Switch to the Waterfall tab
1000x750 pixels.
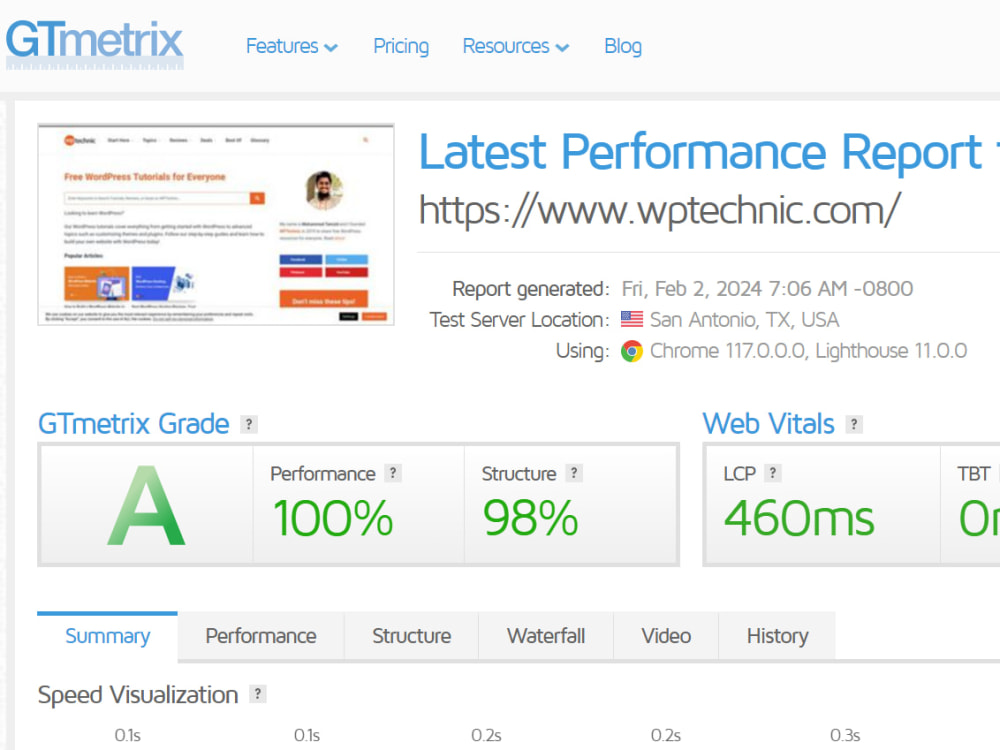(x=546, y=635)
